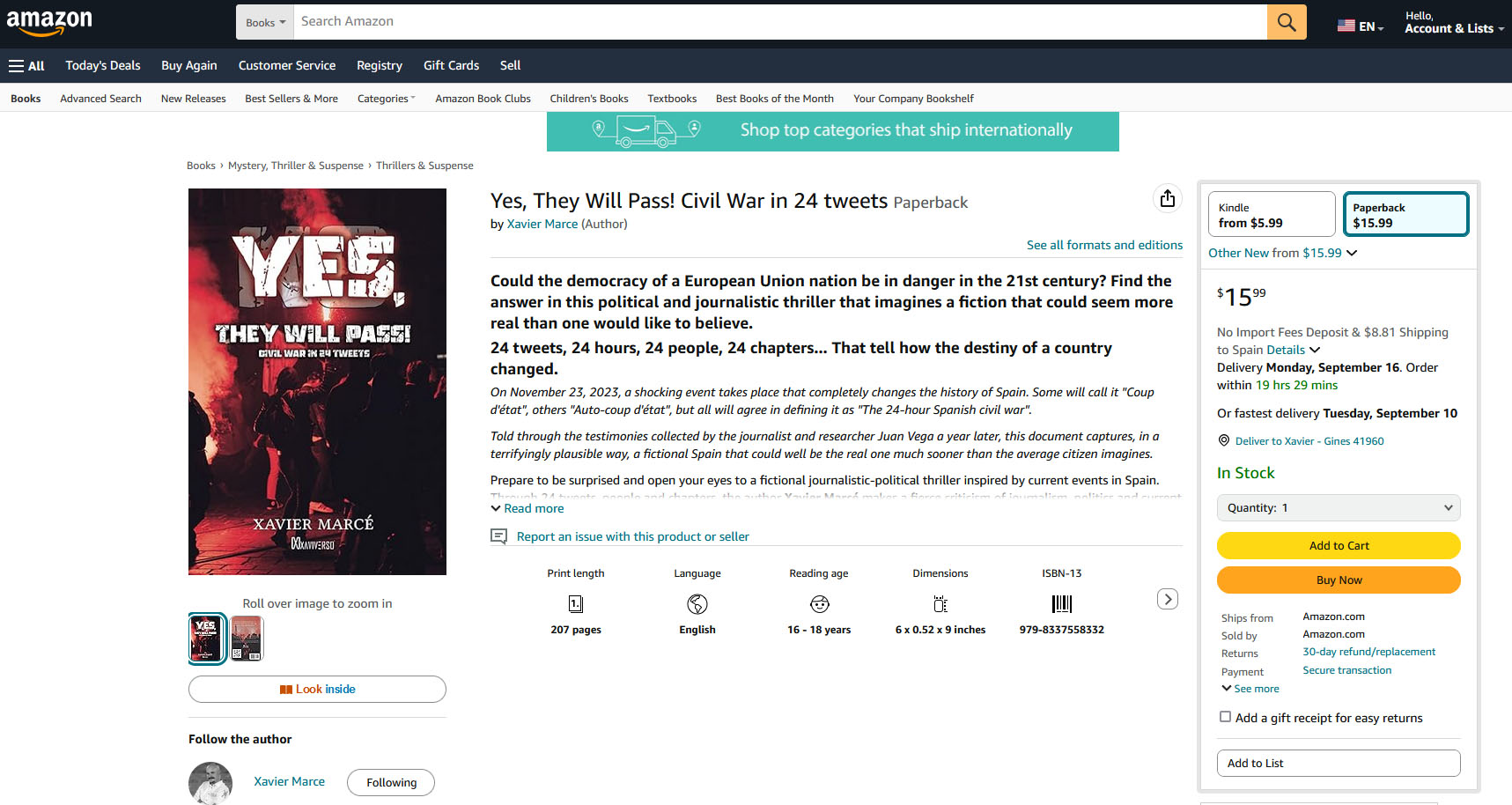The width and height of the screenshot is (1512, 805).
Task: Click the search magnifying glass icon
Action: point(1286,21)
